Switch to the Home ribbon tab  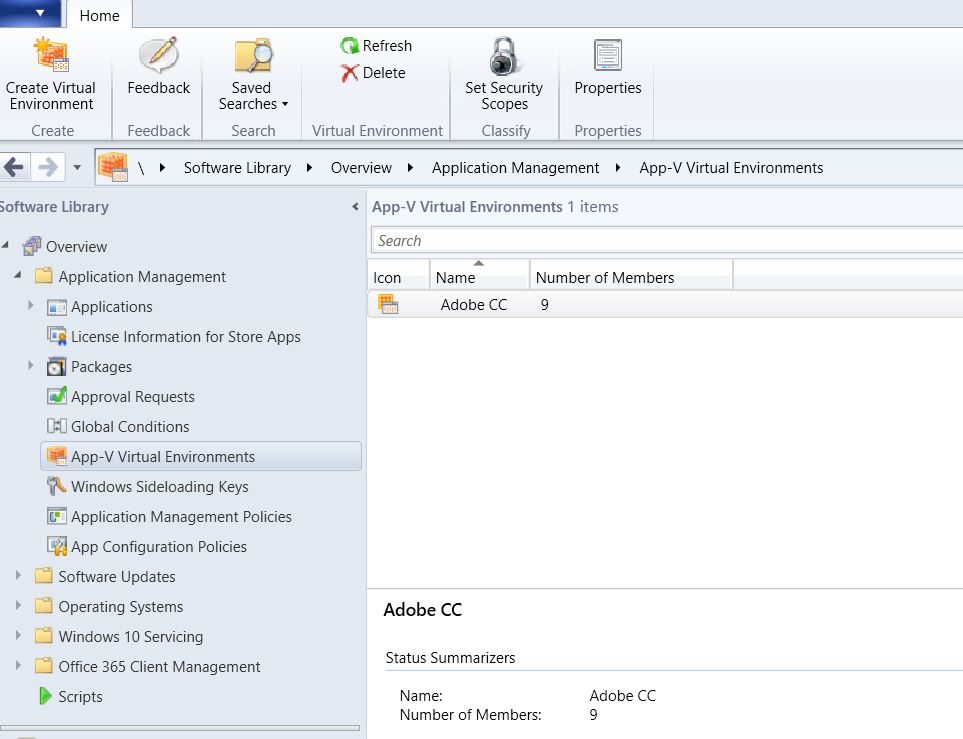[x=98, y=15]
